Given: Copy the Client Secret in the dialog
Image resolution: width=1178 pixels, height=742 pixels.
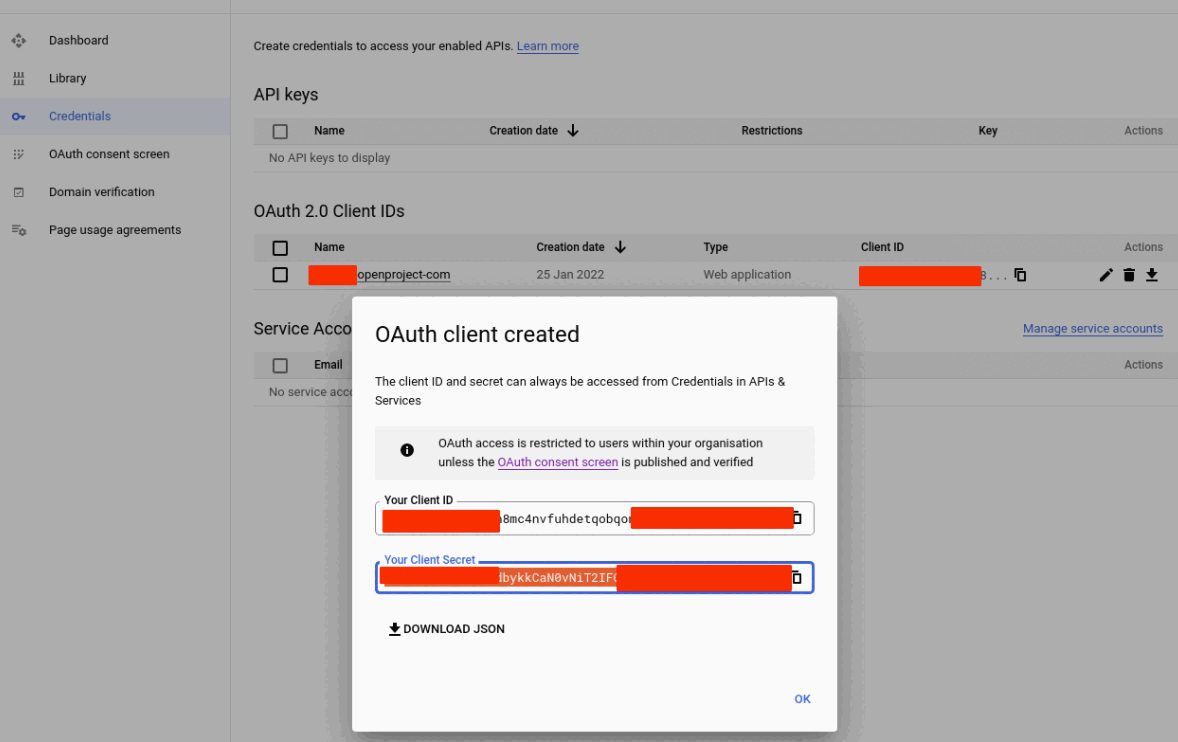Looking at the screenshot, I should click(x=797, y=577).
